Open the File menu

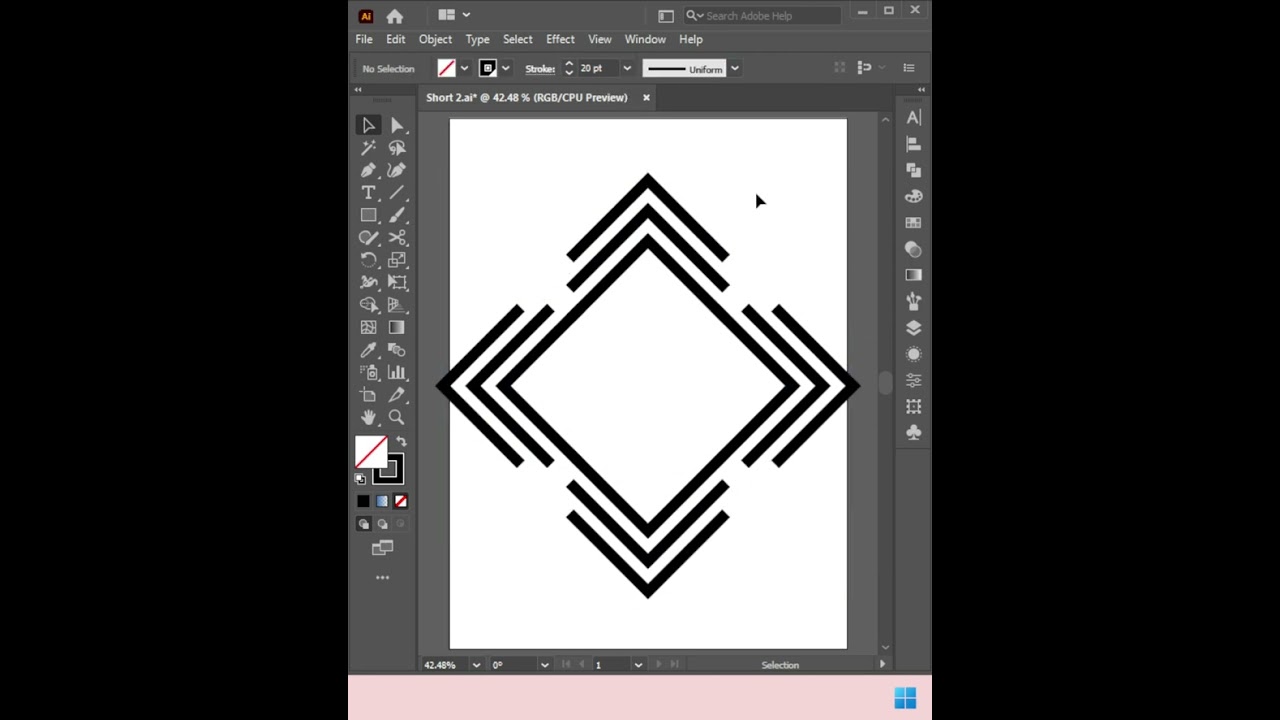364,39
